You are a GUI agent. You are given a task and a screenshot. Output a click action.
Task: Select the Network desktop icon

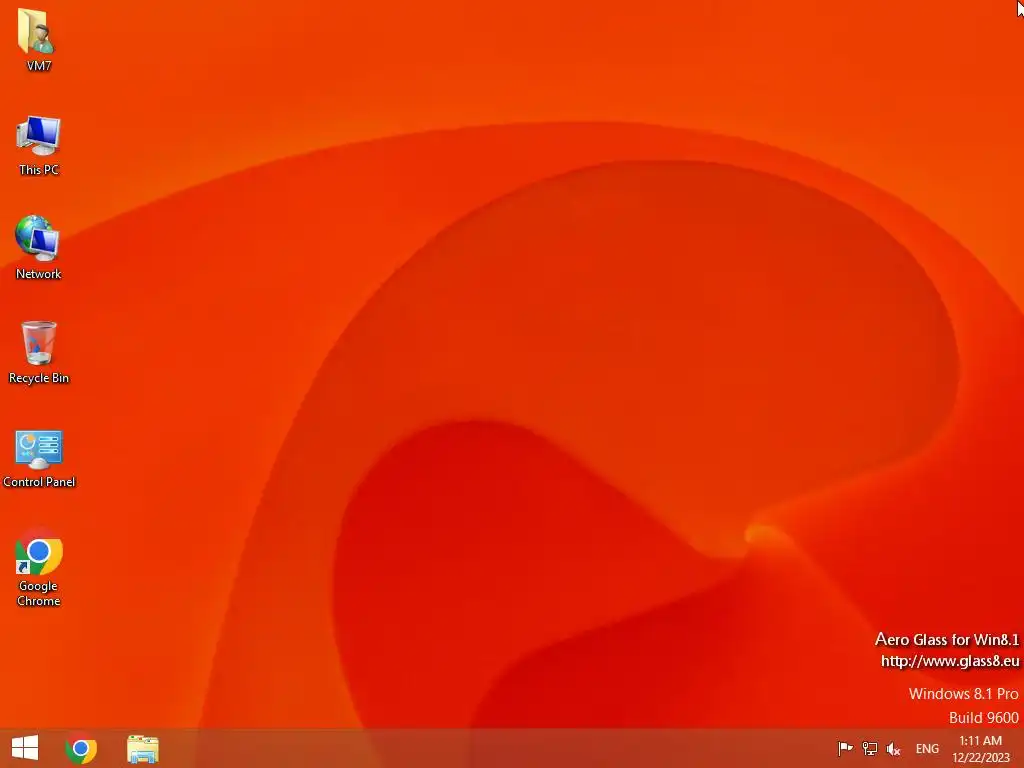point(37,238)
